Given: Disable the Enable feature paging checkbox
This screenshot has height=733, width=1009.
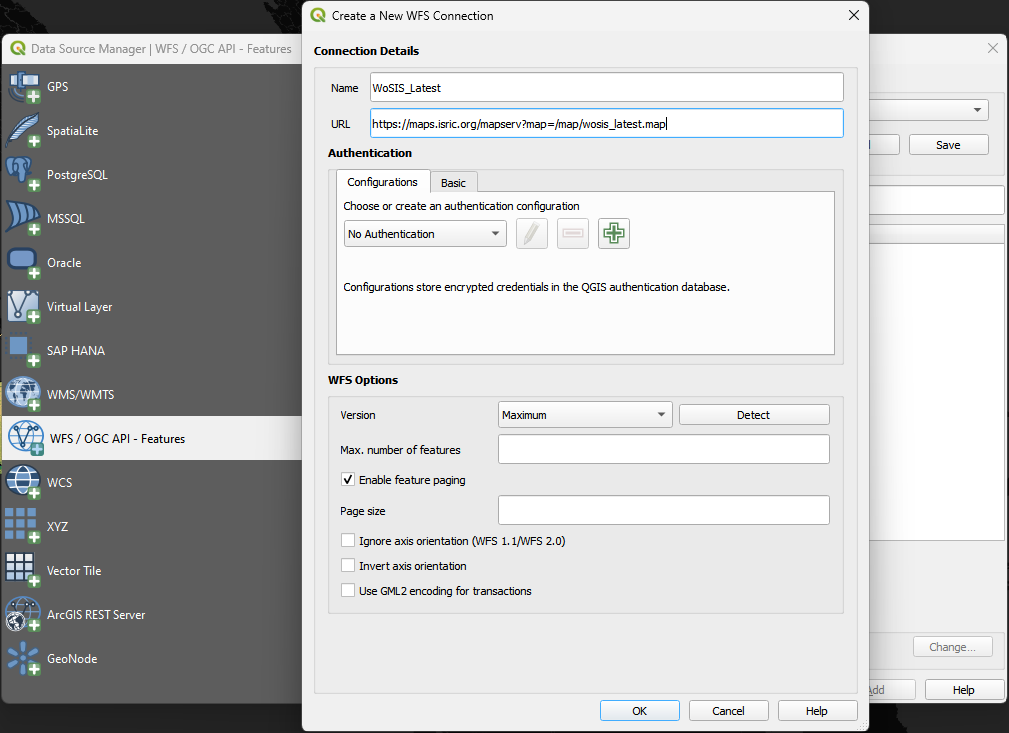Looking at the screenshot, I should tap(348, 480).
